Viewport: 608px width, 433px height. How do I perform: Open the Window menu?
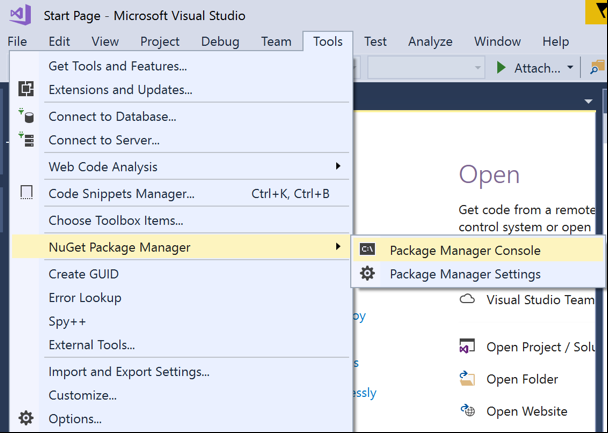click(497, 41)
